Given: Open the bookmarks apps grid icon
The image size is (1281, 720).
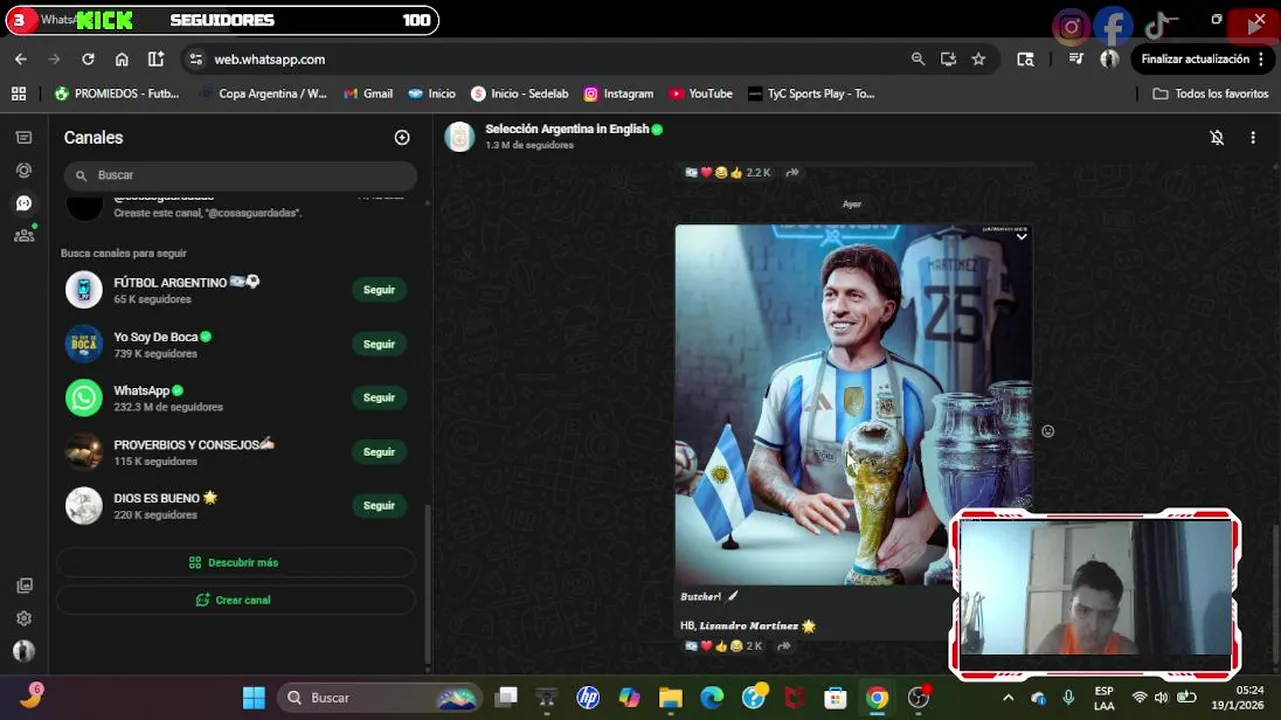Looking at the screenshot, I should [x=18, y=93].
